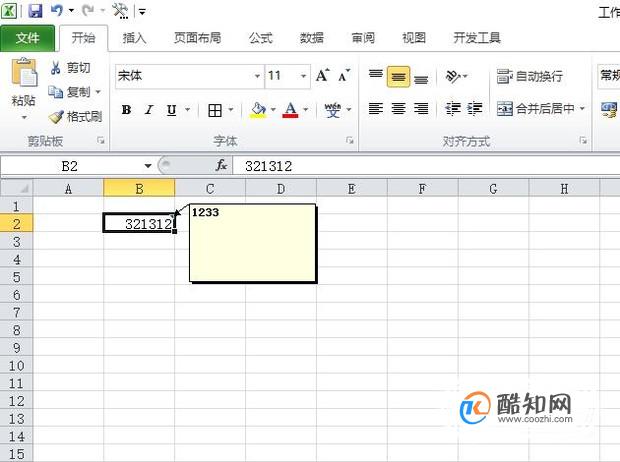Toggle Underline formatting
Image resolution: width=620 pixels, height=462 pixels.
point(171,110)
